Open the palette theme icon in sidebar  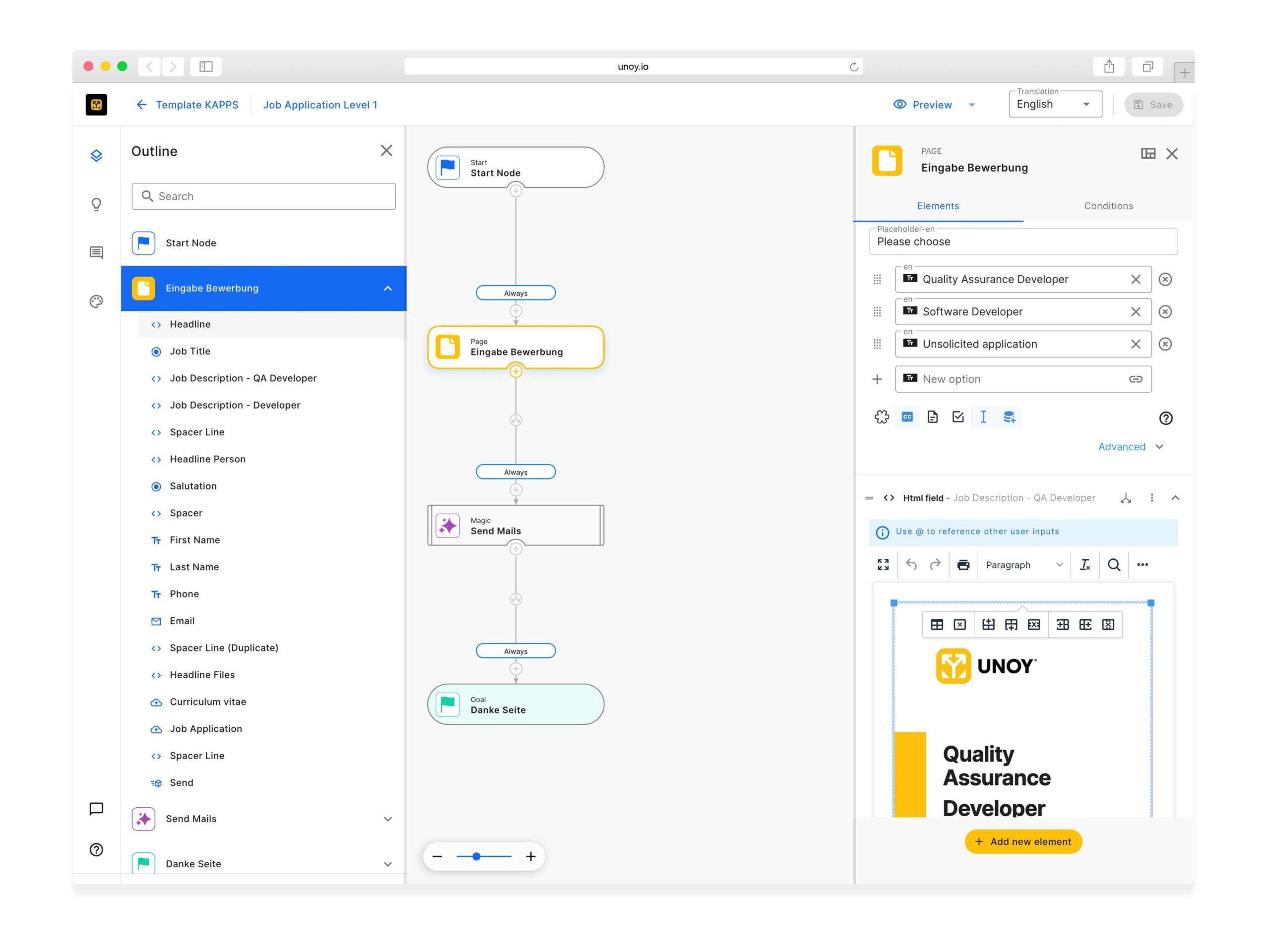pos(96,301)
